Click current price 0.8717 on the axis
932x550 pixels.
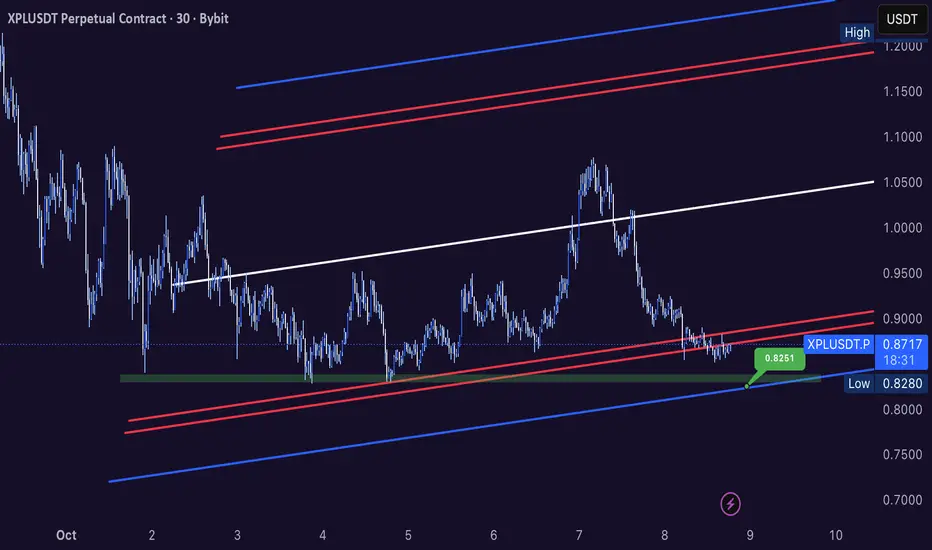pyautogui.click(x=902, y=344)
